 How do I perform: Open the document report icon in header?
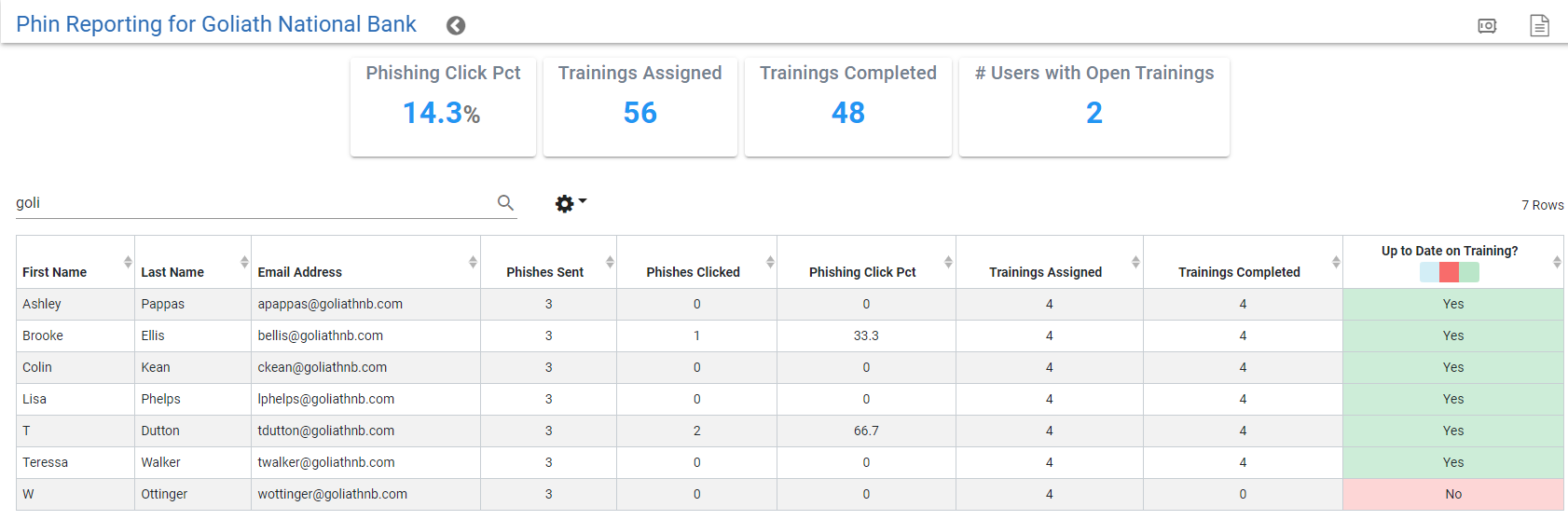(x=1539, y=25)
